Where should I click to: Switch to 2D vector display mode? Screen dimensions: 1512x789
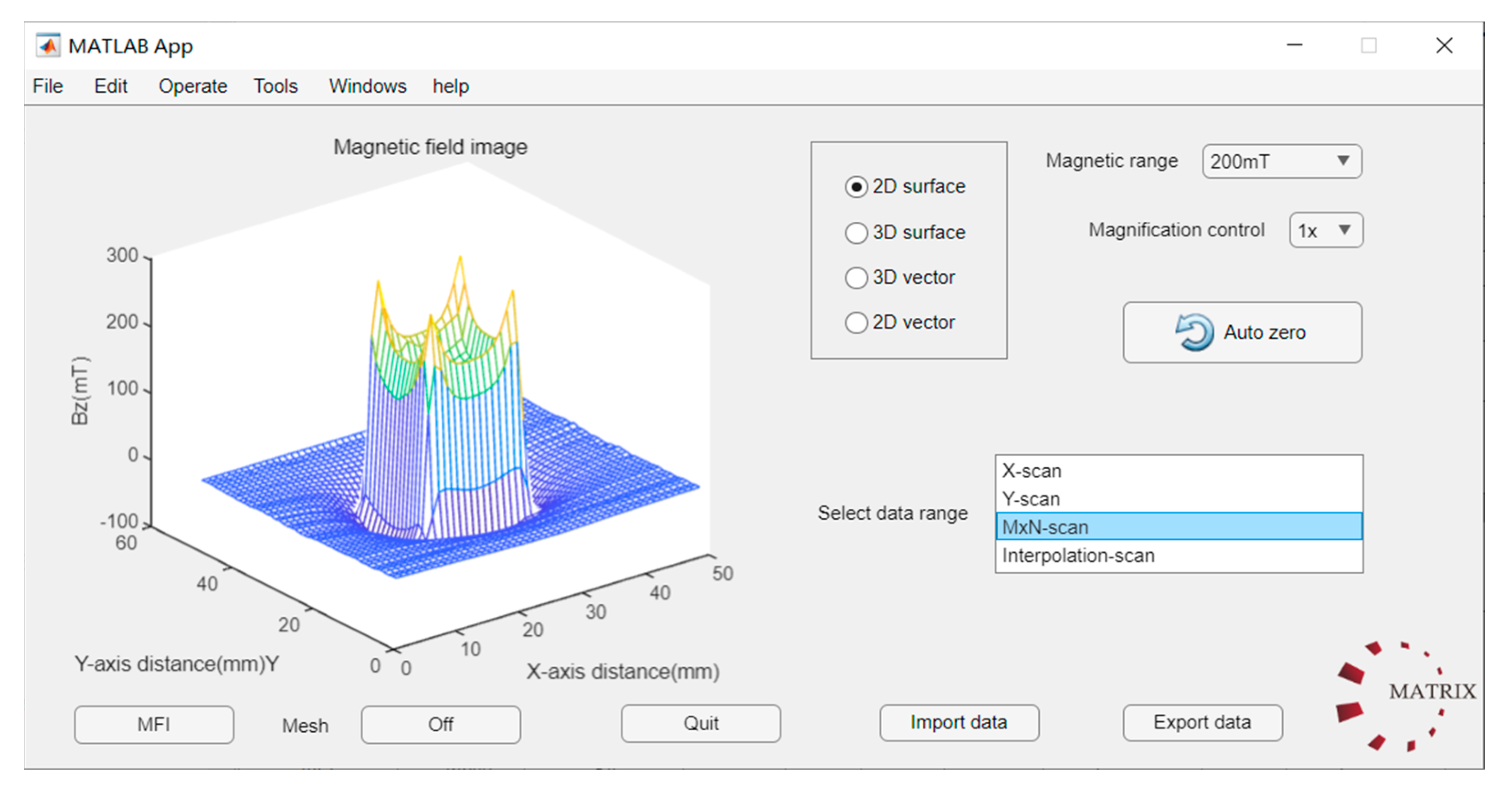click(x=856, y=323)
